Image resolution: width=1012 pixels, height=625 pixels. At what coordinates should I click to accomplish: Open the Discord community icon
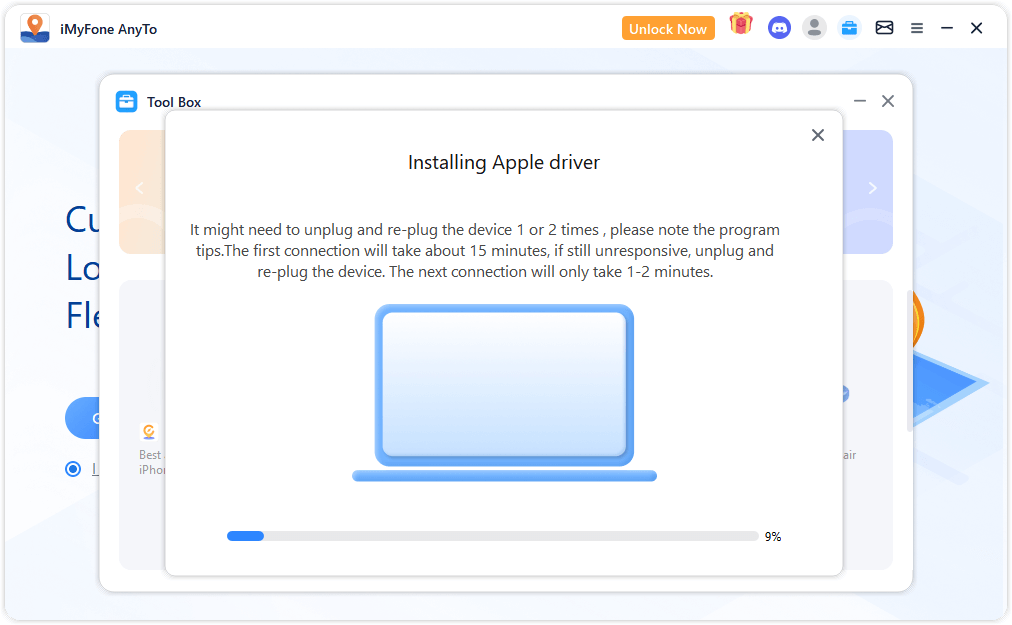(779, 28)
